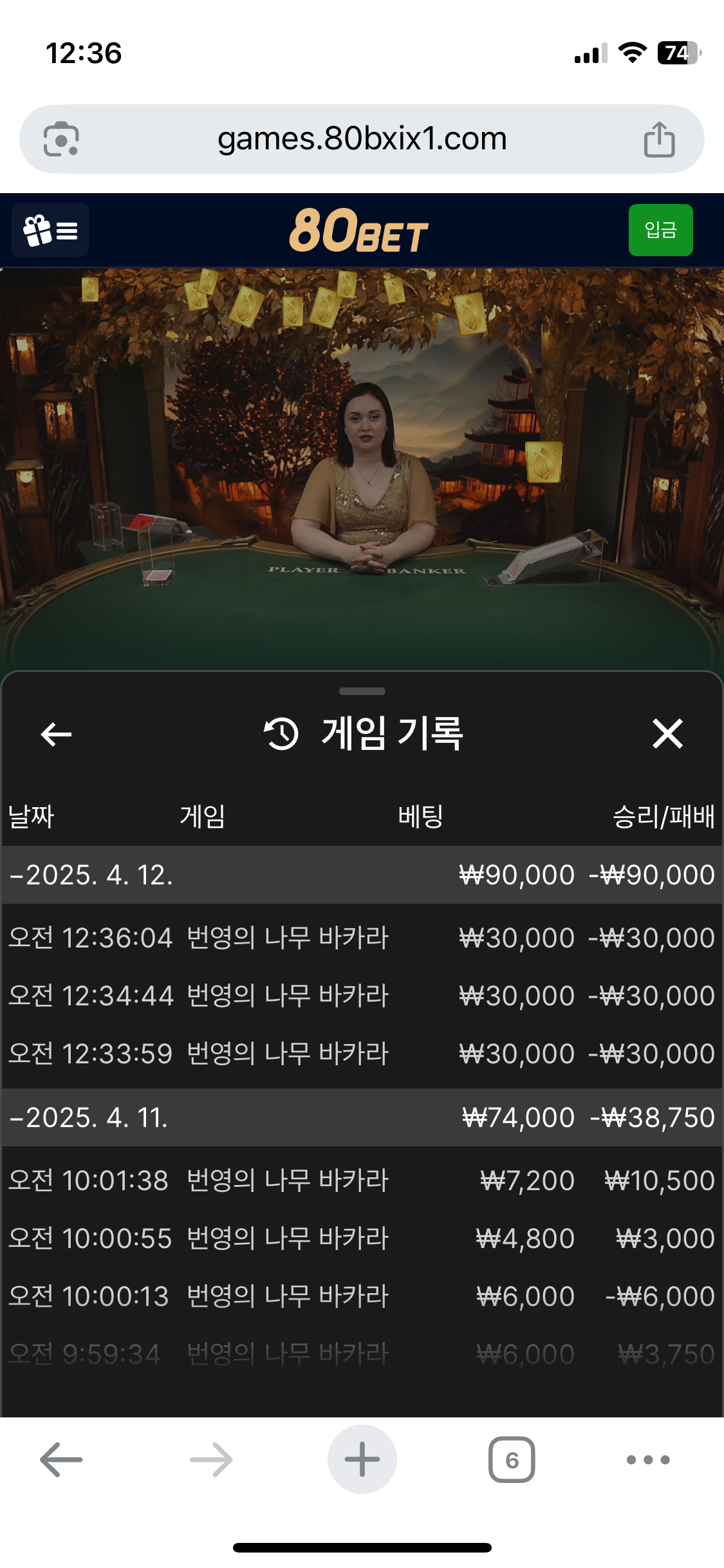Close the 게임 기록 panel
The width and height of the screenshot is (724, 1568).
[x=667, y=734]
